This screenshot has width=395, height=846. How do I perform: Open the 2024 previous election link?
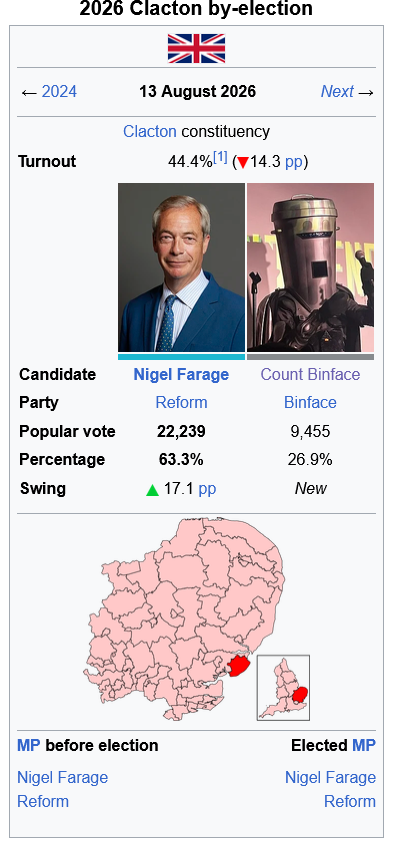(x=59, y=92)
